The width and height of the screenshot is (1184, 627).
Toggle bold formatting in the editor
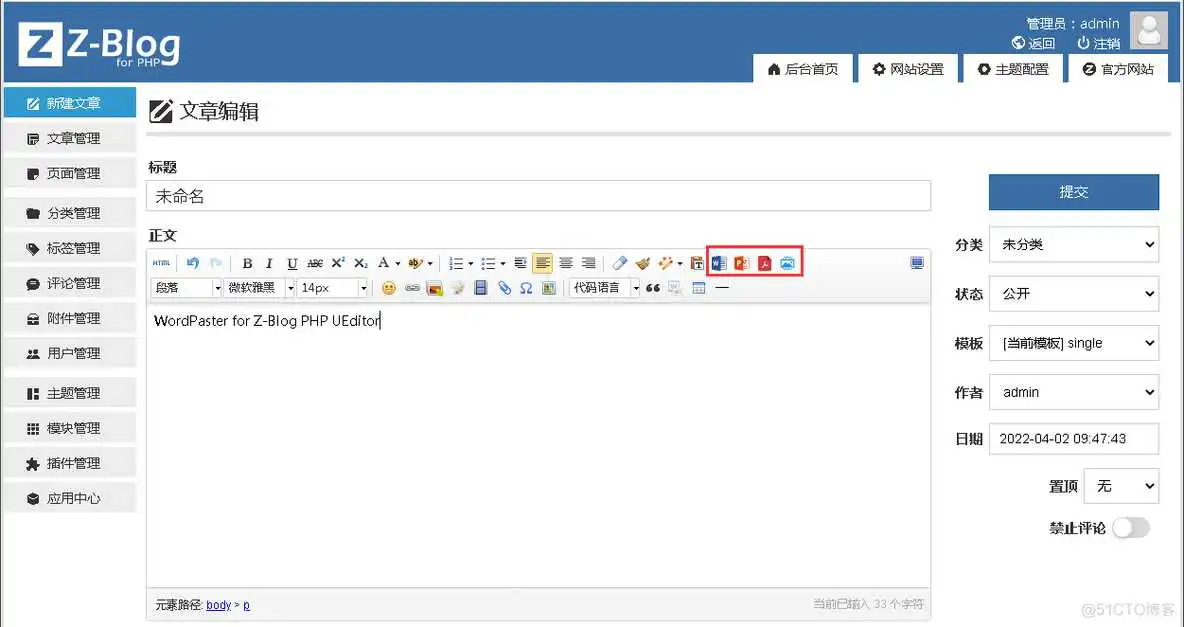click(x=247, y=262)
